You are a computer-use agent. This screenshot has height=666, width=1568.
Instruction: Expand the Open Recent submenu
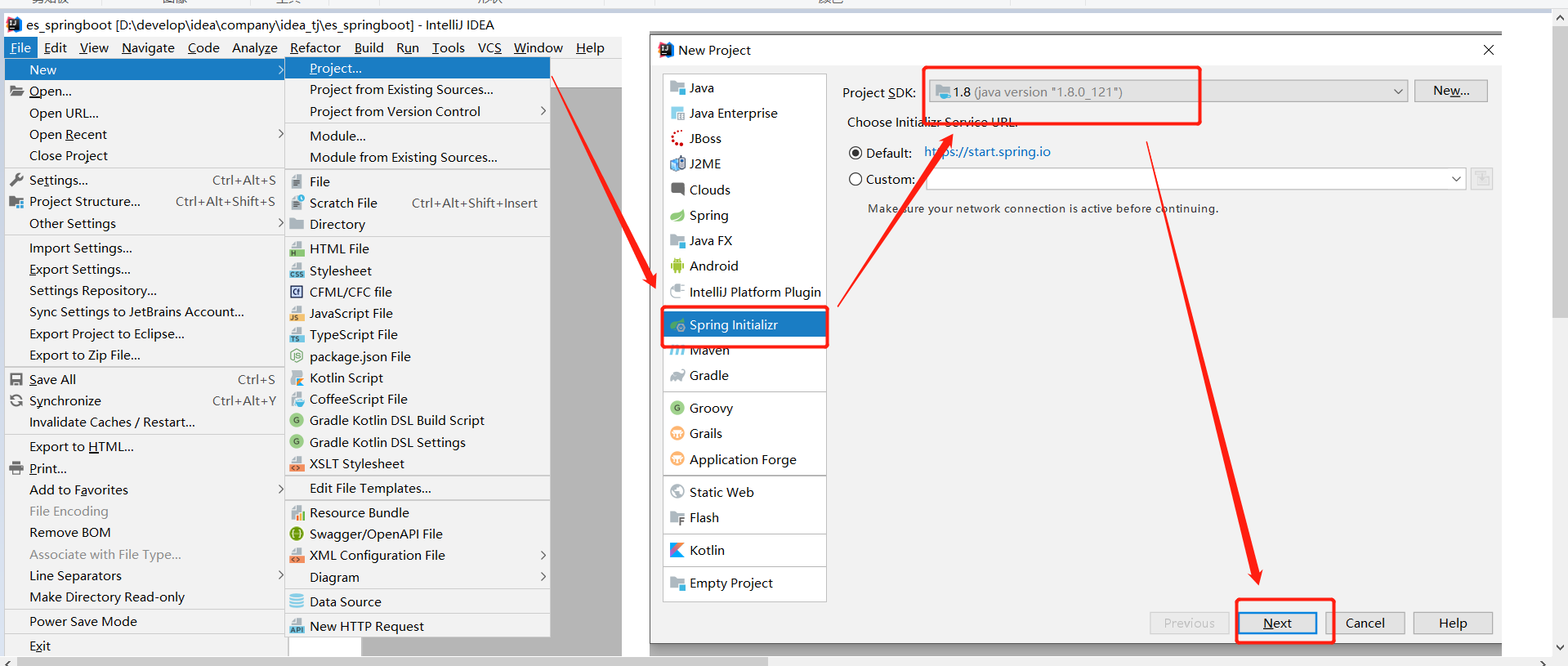pyautogui.click(x=280, y=134)
